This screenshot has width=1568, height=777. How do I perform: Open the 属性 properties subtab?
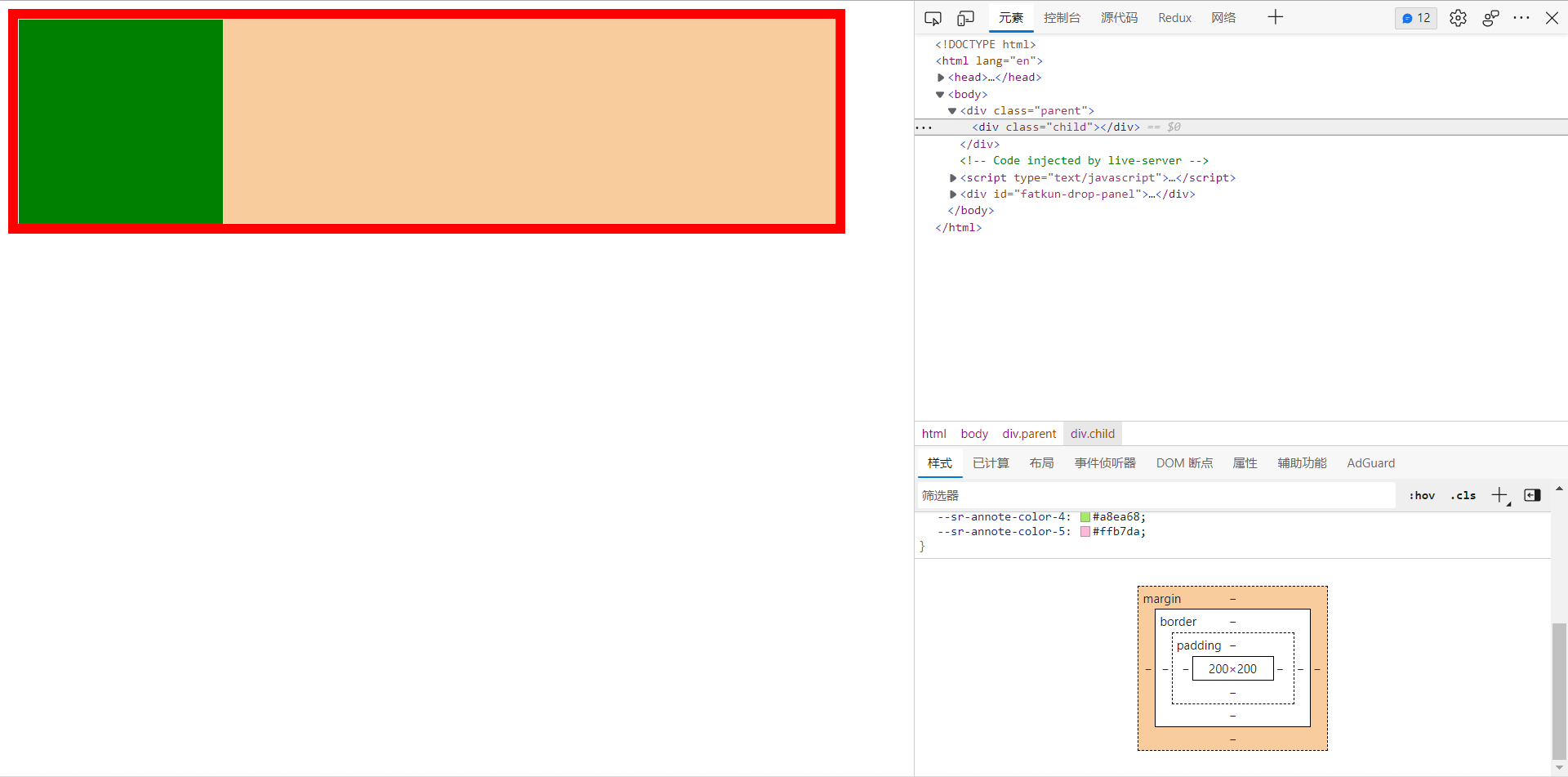tap(1245, 463)
